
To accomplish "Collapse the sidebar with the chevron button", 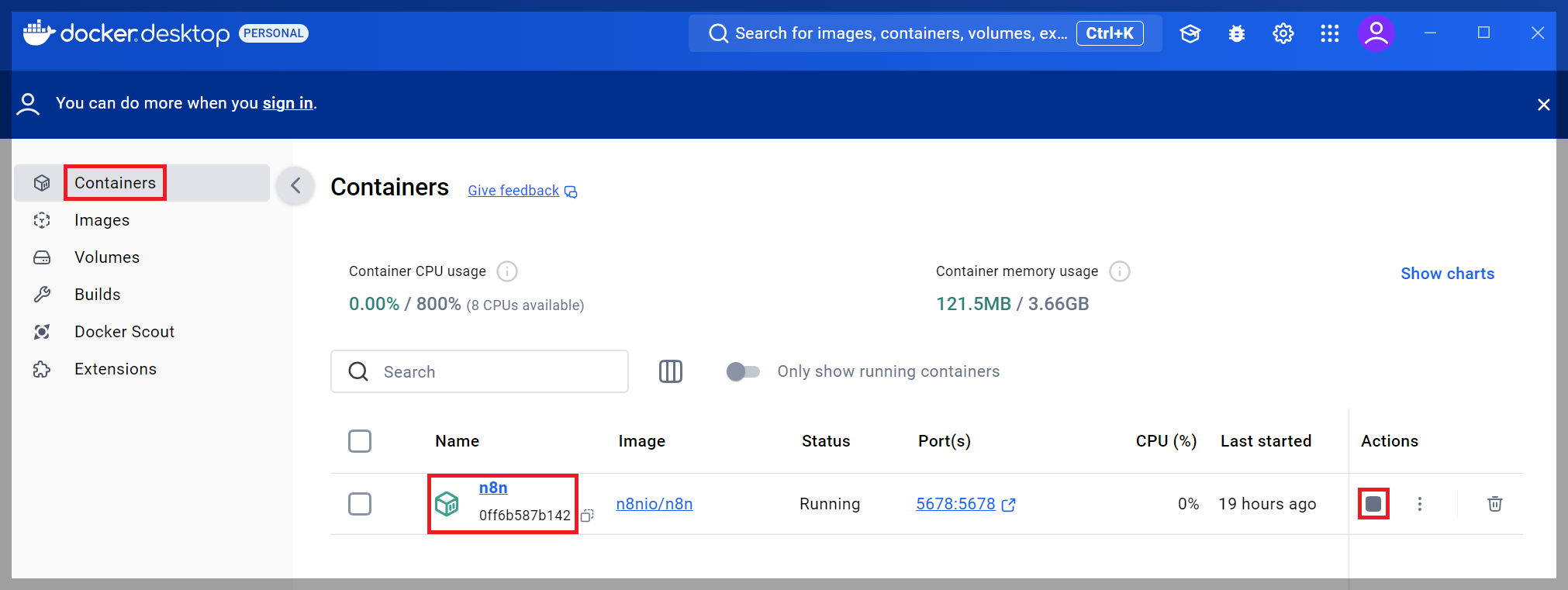I will [x=295, y=185].
